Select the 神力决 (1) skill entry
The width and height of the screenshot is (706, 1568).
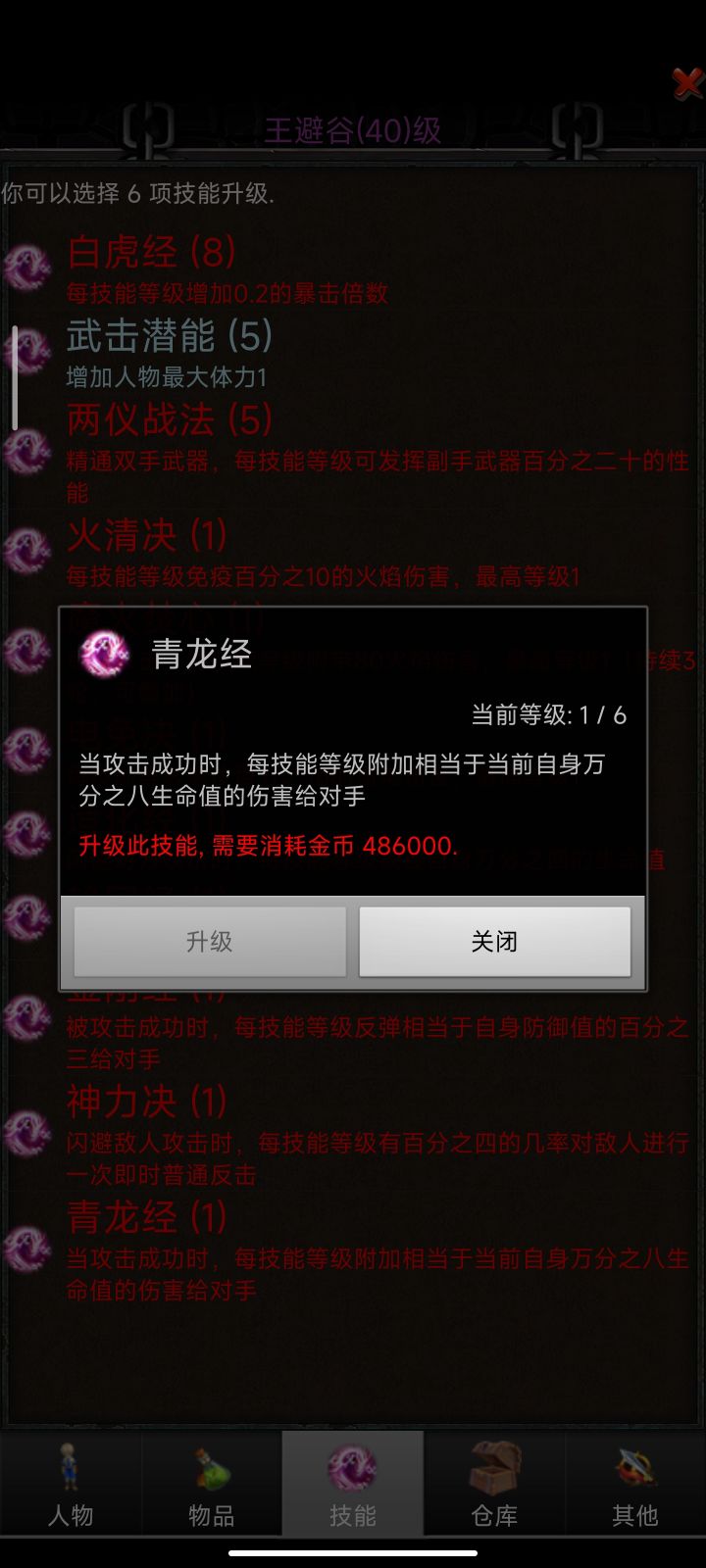point(353,1134)
